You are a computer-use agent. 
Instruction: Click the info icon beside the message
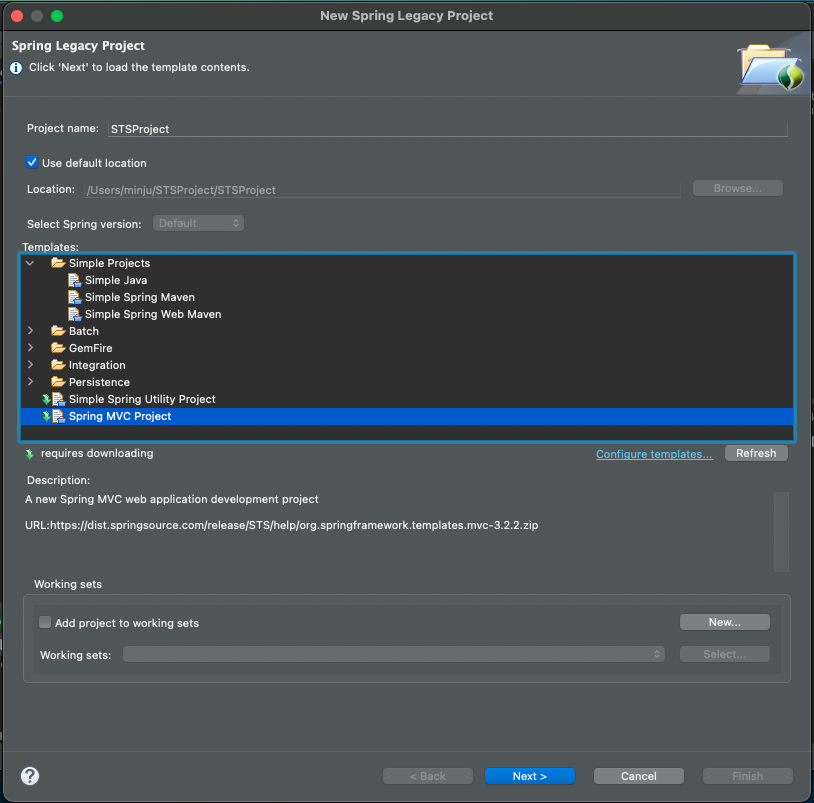[16, 68]
